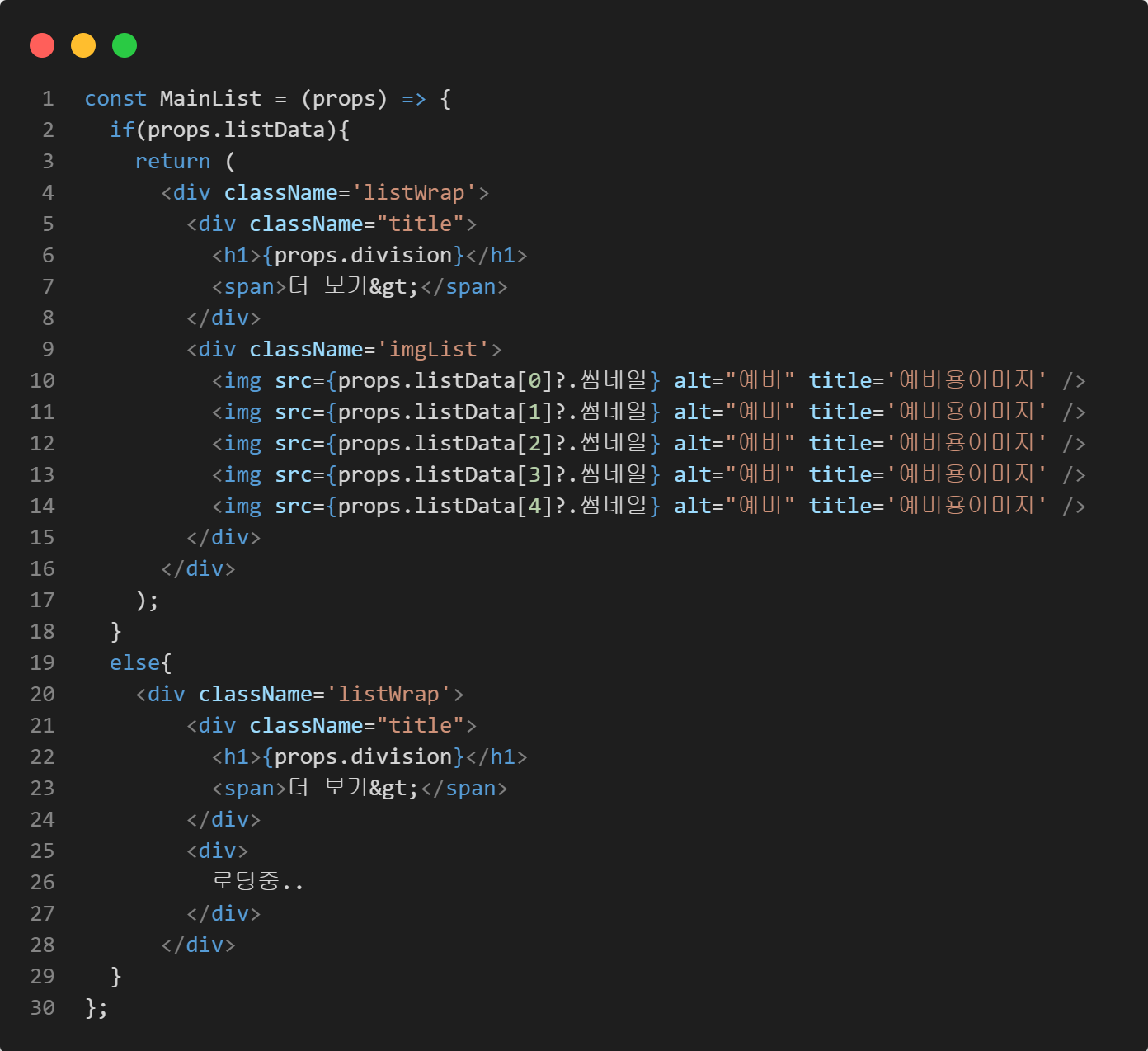Click the bare <div> on line 25
1148x1051 pixels.
point(218,851)
